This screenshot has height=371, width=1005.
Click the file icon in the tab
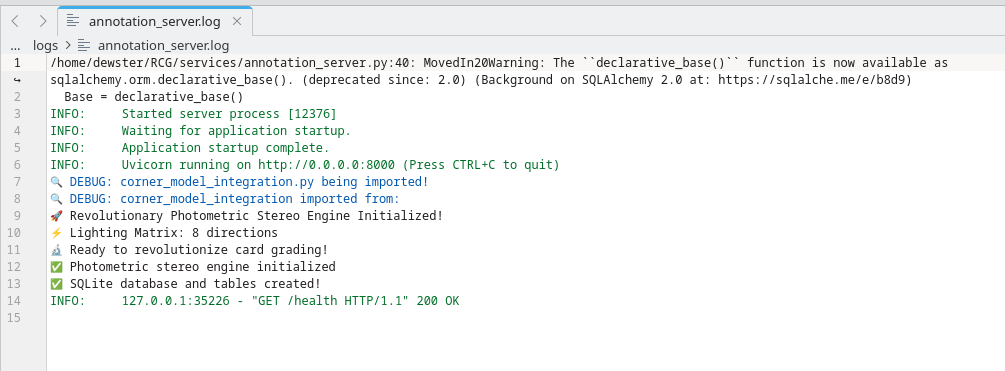tap(74, 21)
